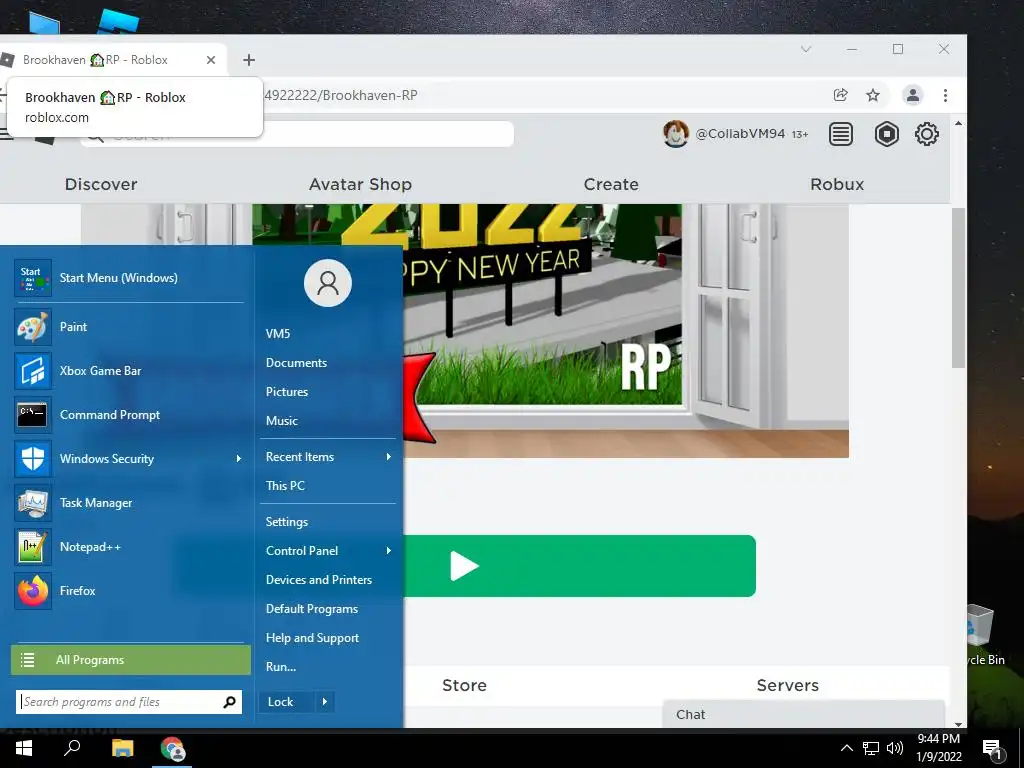Switch to Chrome in the taskbar
1024x768 pixels.
click(x=172, y=748)
